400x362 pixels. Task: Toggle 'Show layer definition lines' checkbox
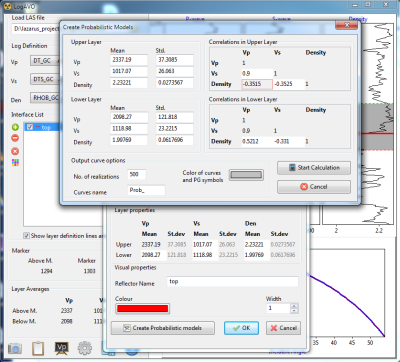[x=26, y=236]
